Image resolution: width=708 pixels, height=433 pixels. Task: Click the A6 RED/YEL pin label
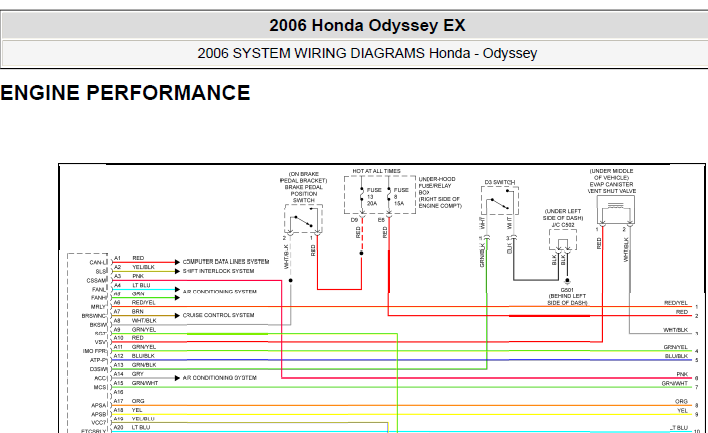(134, 303)
